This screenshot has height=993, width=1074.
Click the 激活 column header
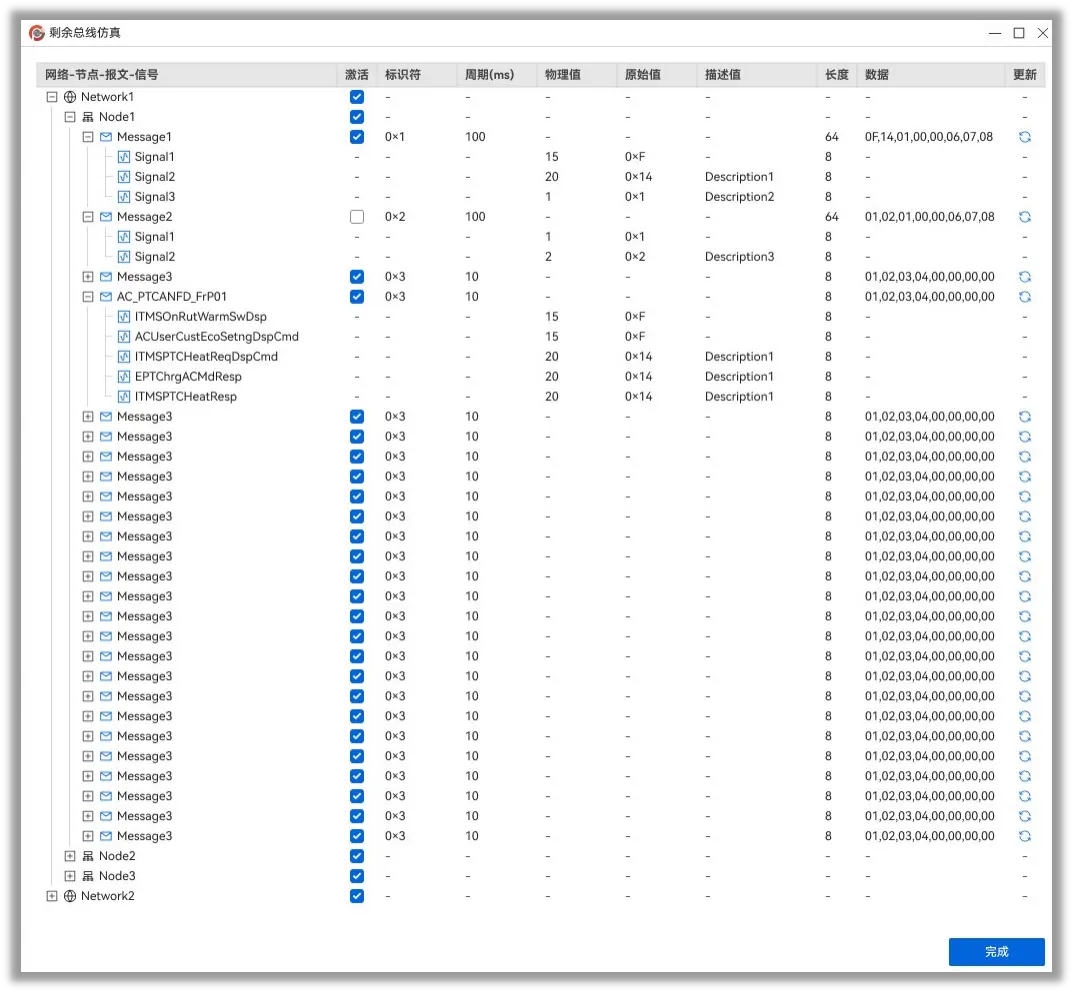click(x=357, y=75)
